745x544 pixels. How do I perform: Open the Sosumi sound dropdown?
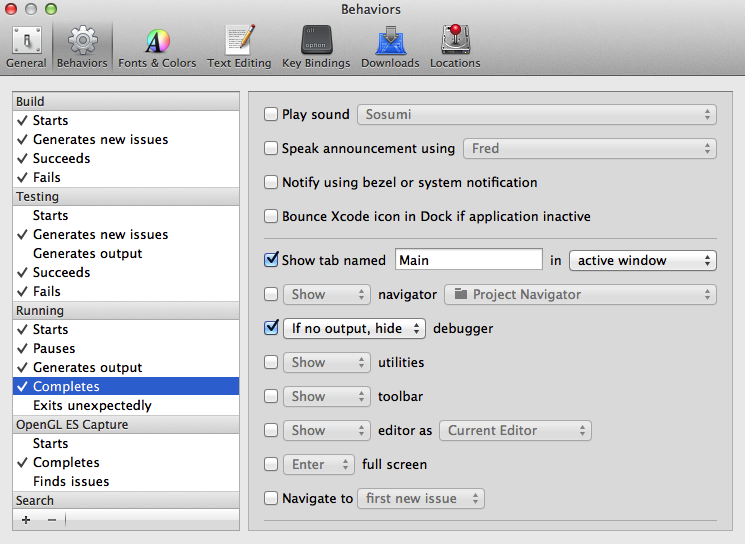click(537, 115)
